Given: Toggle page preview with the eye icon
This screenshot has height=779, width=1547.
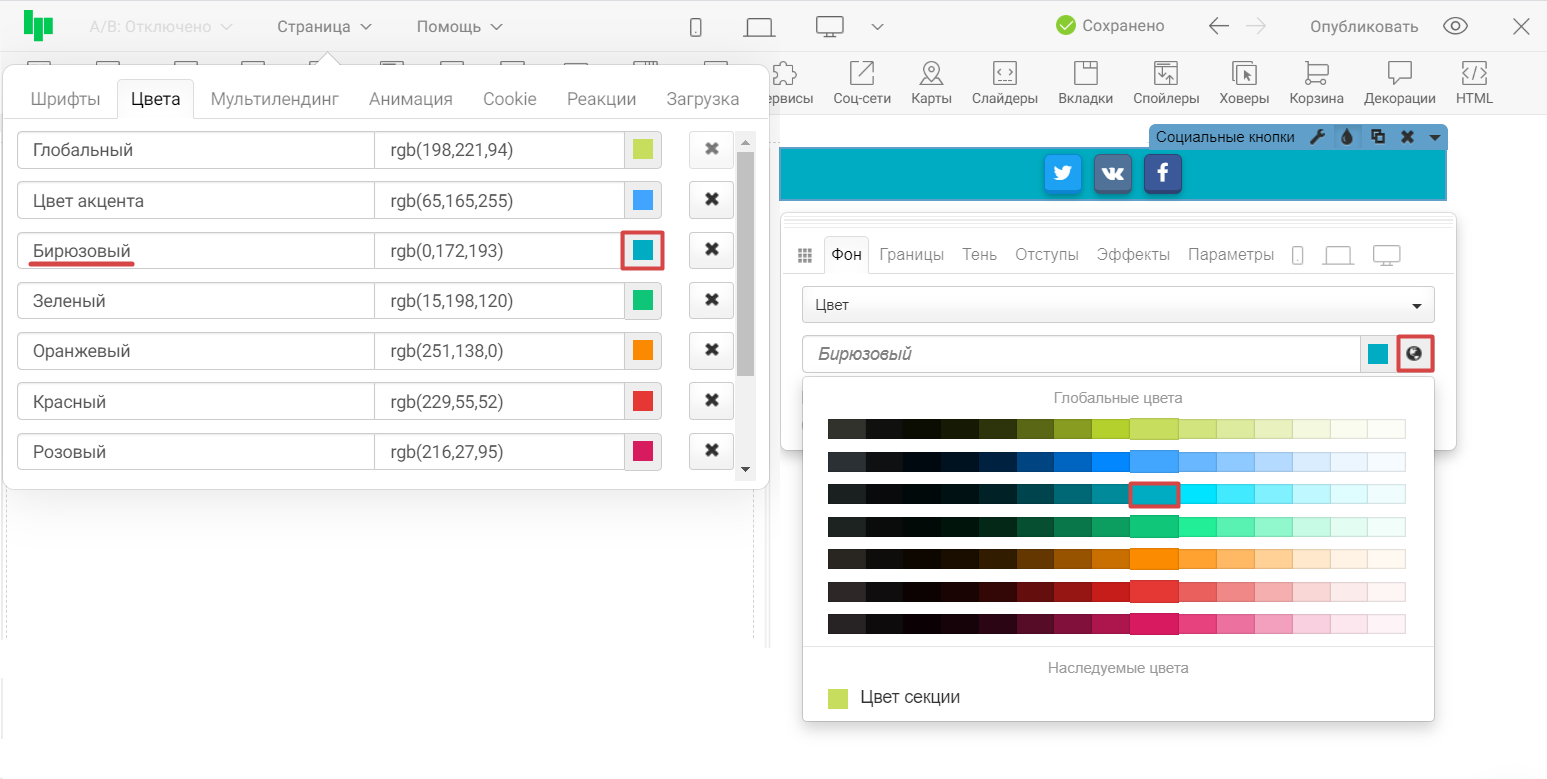Looking at the screenshot, I should click(1455, 27).
